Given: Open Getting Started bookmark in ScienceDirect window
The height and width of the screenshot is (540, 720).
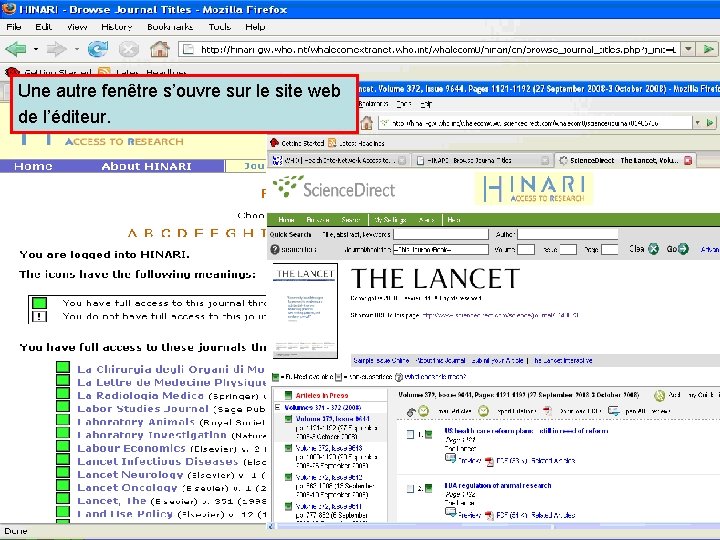Looking at the screenshot, I should click(x=297, y=143).
